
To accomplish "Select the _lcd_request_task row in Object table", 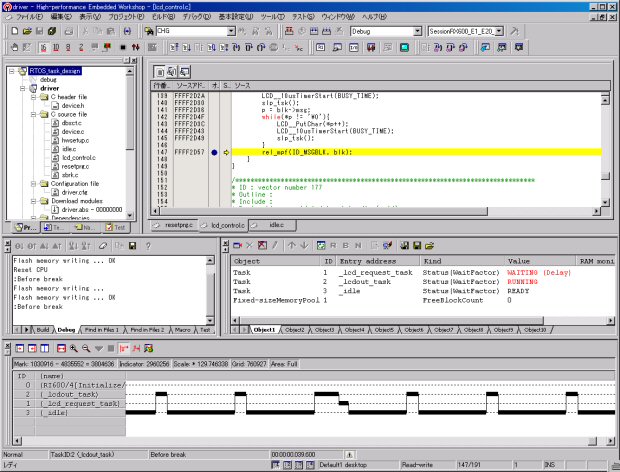I will 422,272.
